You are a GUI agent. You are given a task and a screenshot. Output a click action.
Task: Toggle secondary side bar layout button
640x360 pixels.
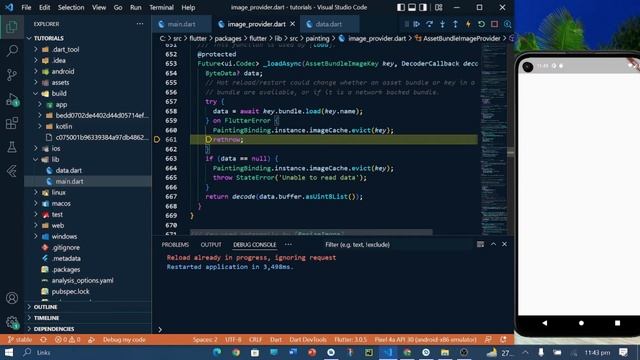pyautogui.click(x=423, y=7)
